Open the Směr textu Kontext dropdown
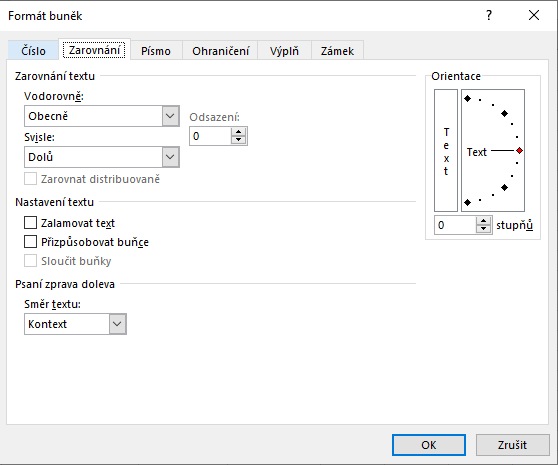Screen dimensions: 558x465 tap(75, 324)
